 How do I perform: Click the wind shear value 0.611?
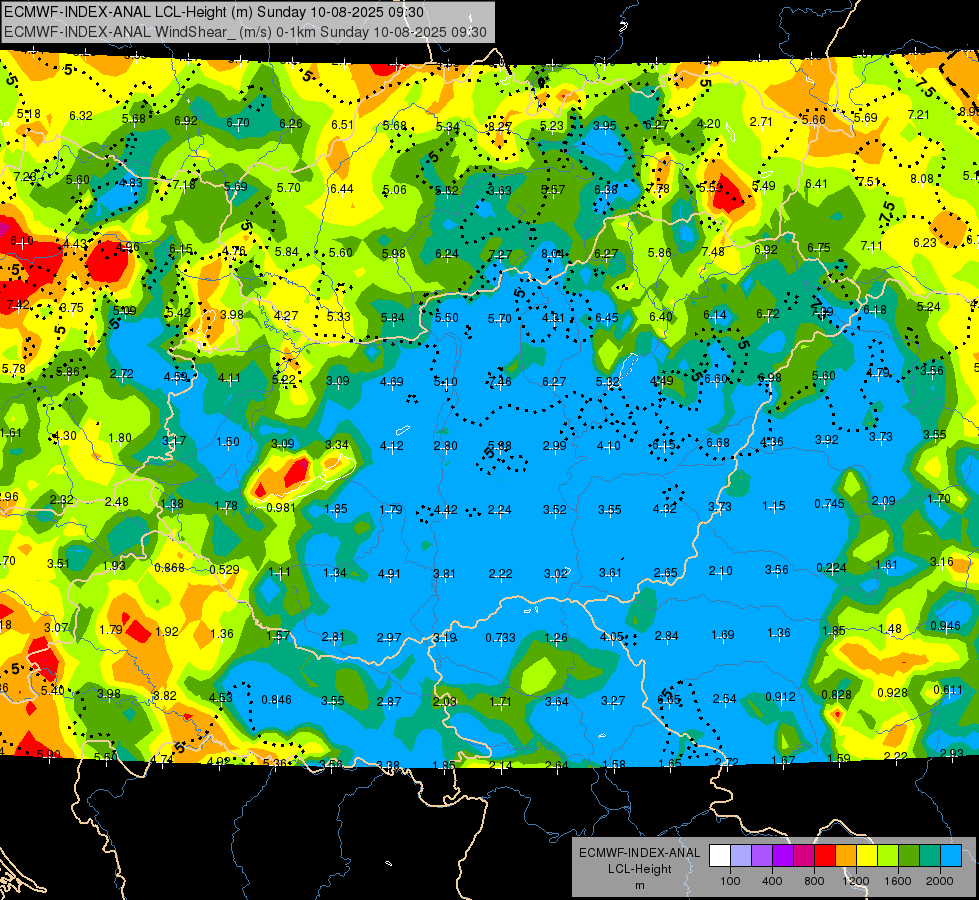point(948,690)
